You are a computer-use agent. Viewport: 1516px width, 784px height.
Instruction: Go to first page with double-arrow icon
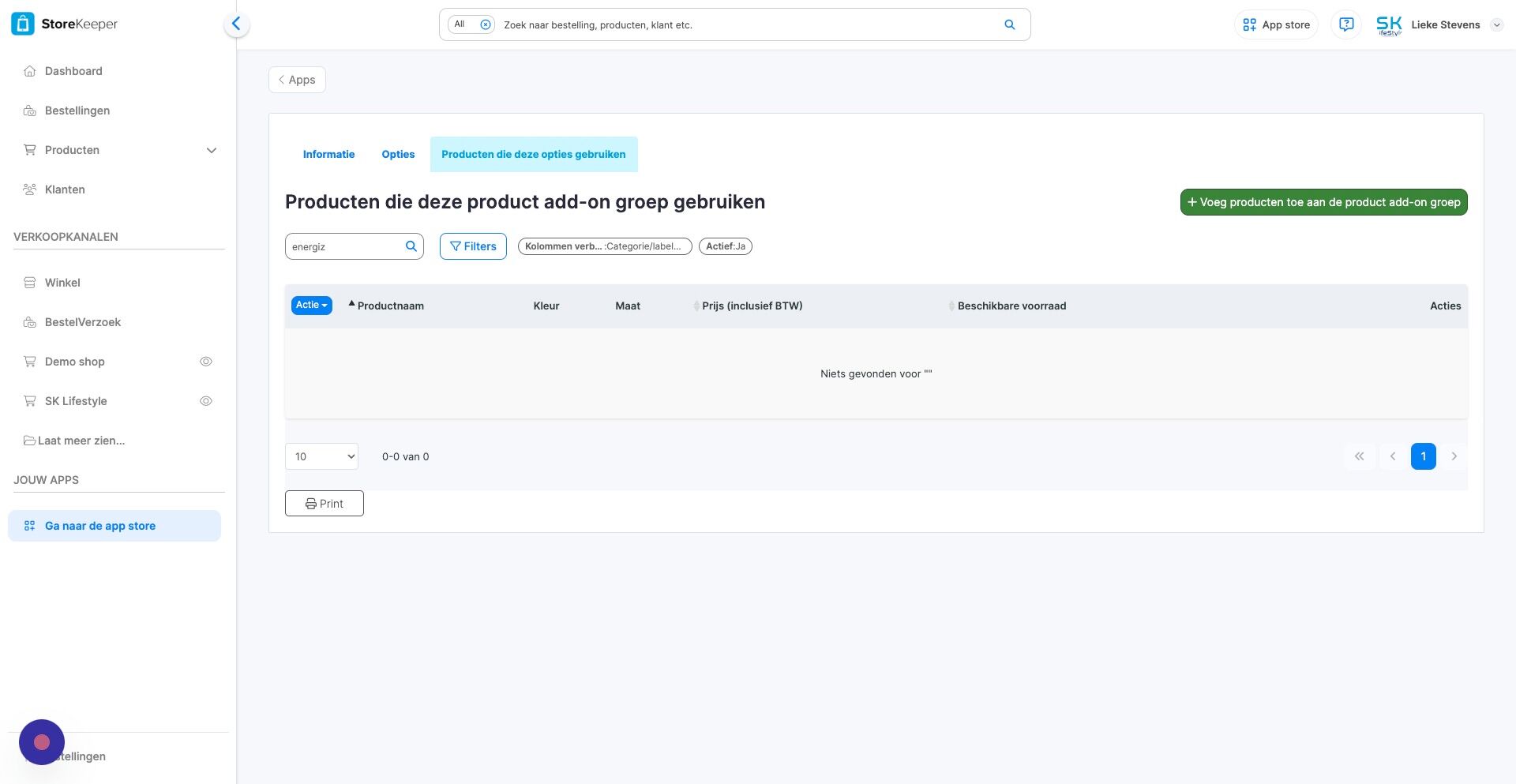click(1359, 456)
